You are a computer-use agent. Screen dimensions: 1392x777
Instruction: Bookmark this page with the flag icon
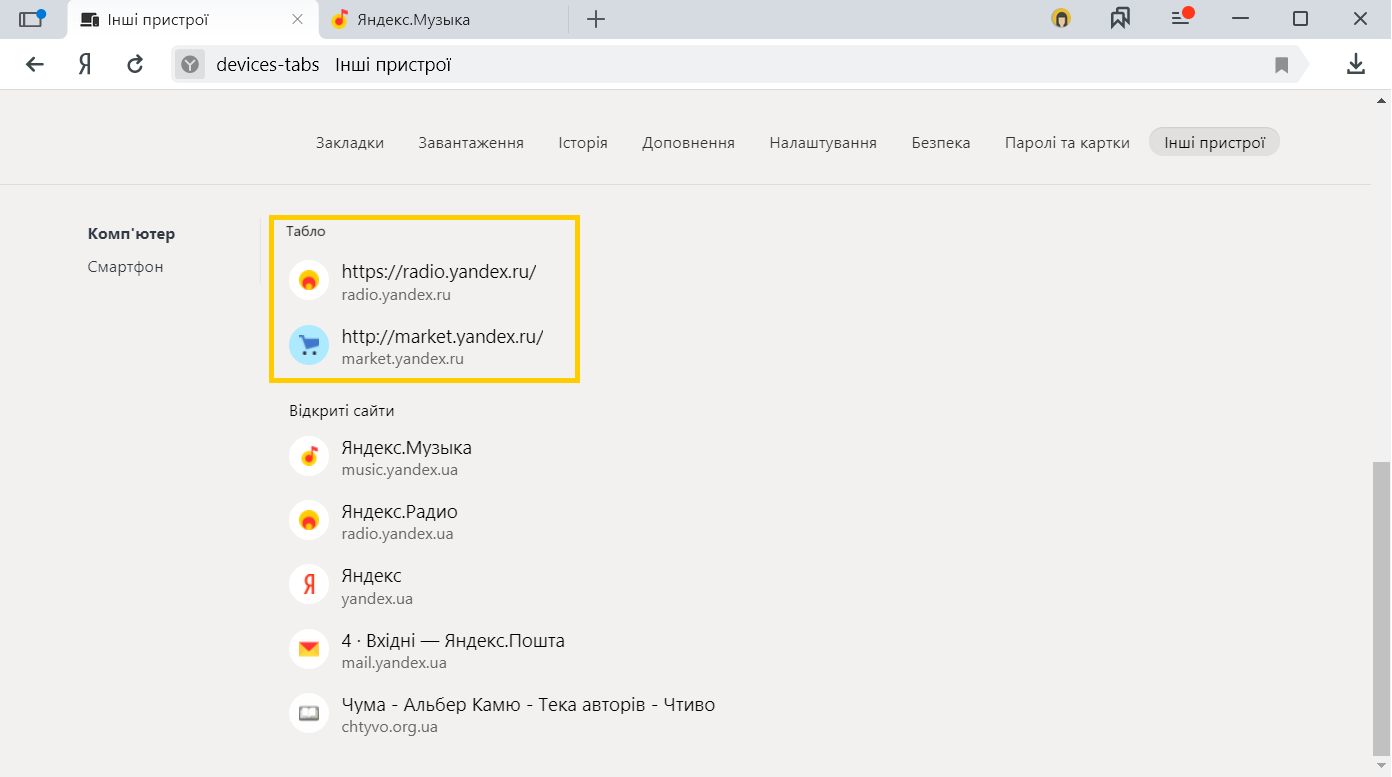point(1282,65)
